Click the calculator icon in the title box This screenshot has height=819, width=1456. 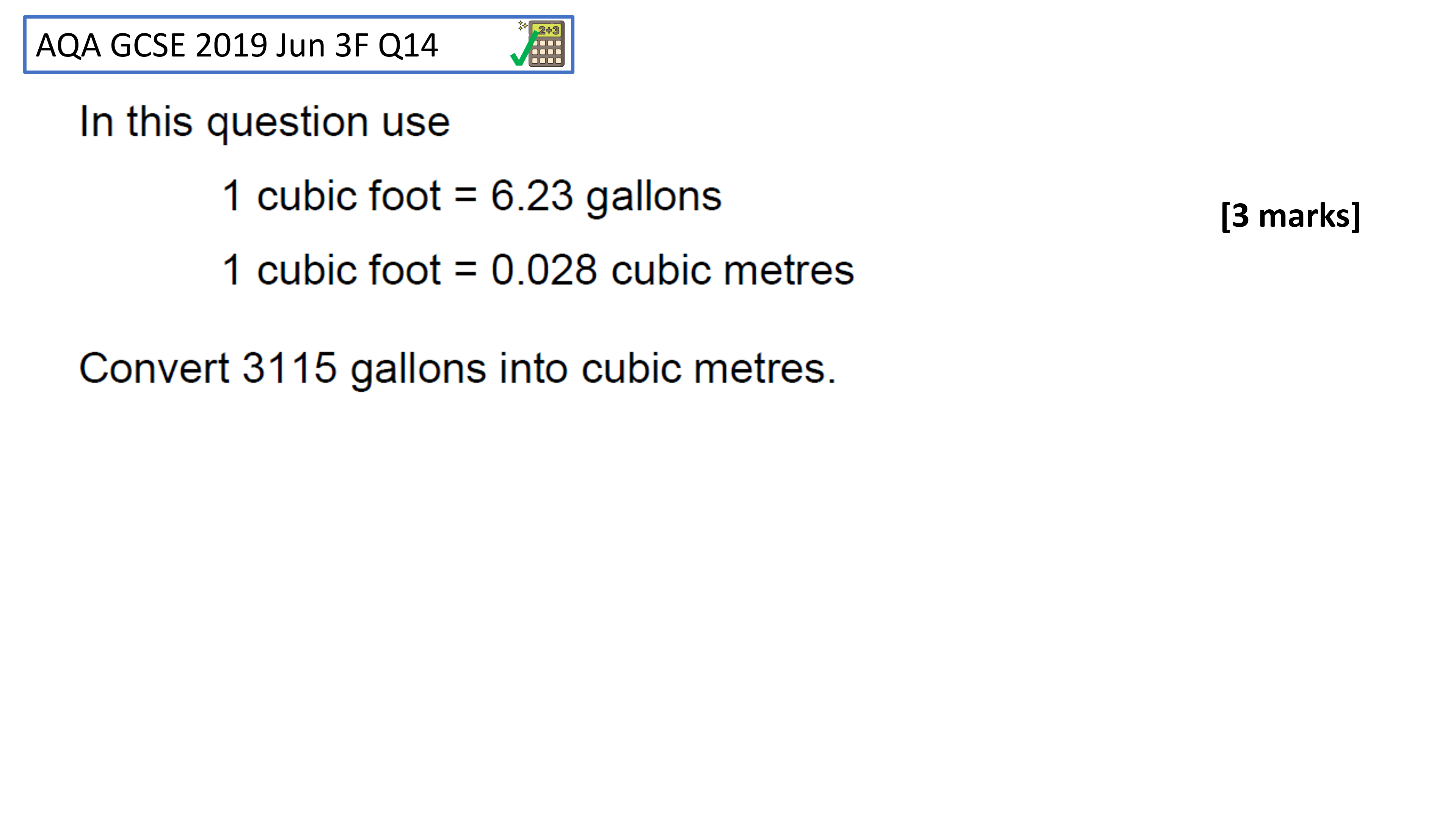546,44
